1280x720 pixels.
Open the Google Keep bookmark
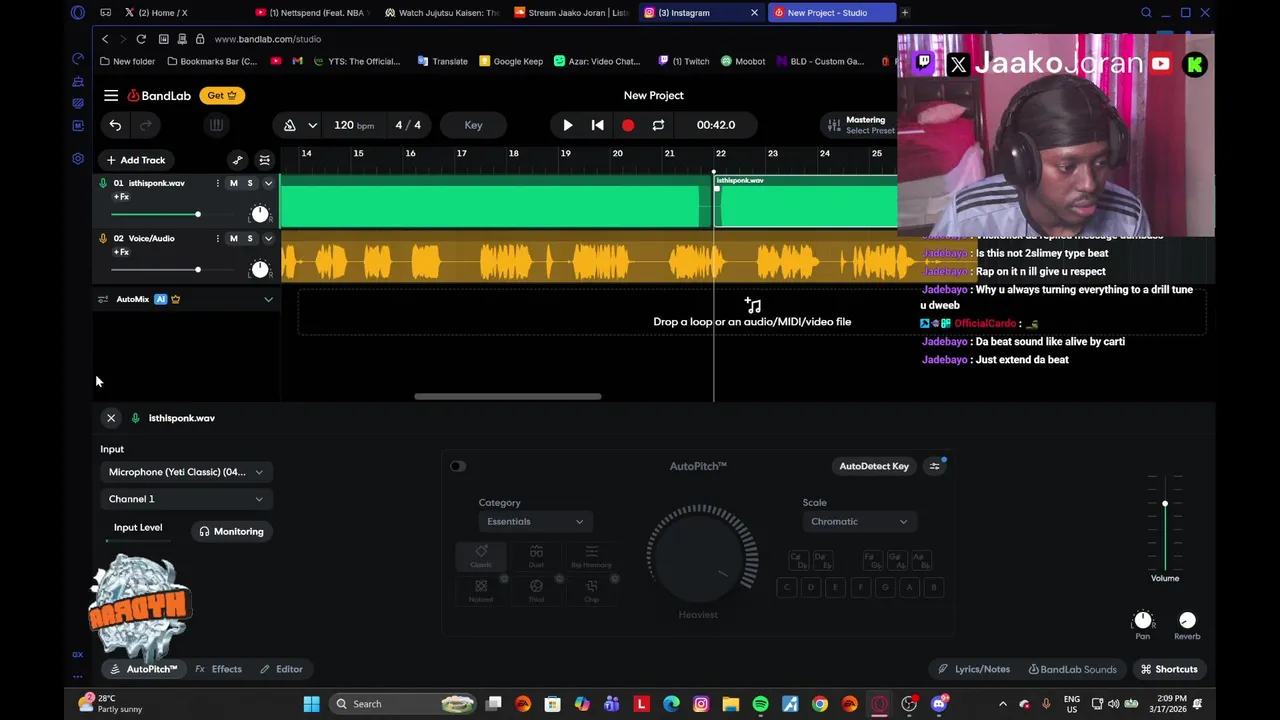tap(511, 61)
